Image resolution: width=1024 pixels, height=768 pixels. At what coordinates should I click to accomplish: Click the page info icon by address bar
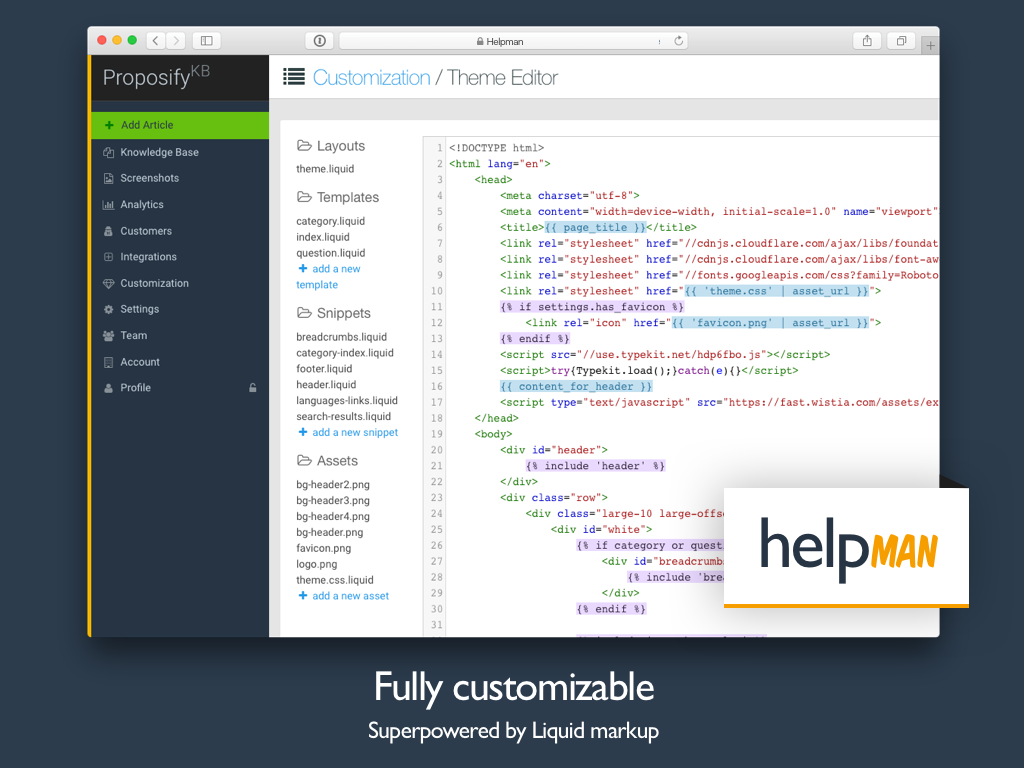coord(319,40)
